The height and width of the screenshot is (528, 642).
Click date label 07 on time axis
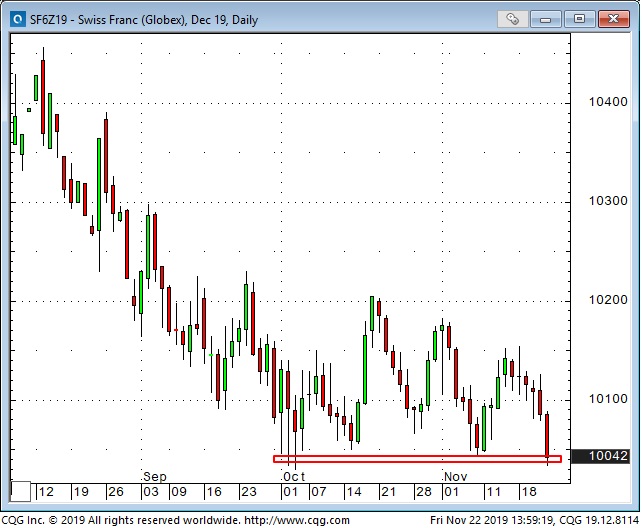coord(319,492)
